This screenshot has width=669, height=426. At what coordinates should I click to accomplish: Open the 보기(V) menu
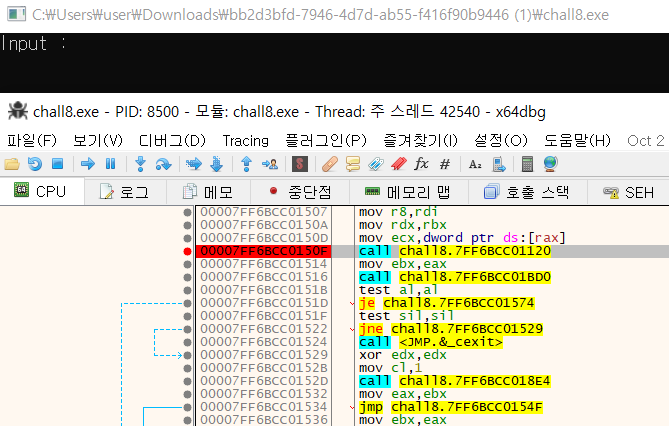pos(98,140)
